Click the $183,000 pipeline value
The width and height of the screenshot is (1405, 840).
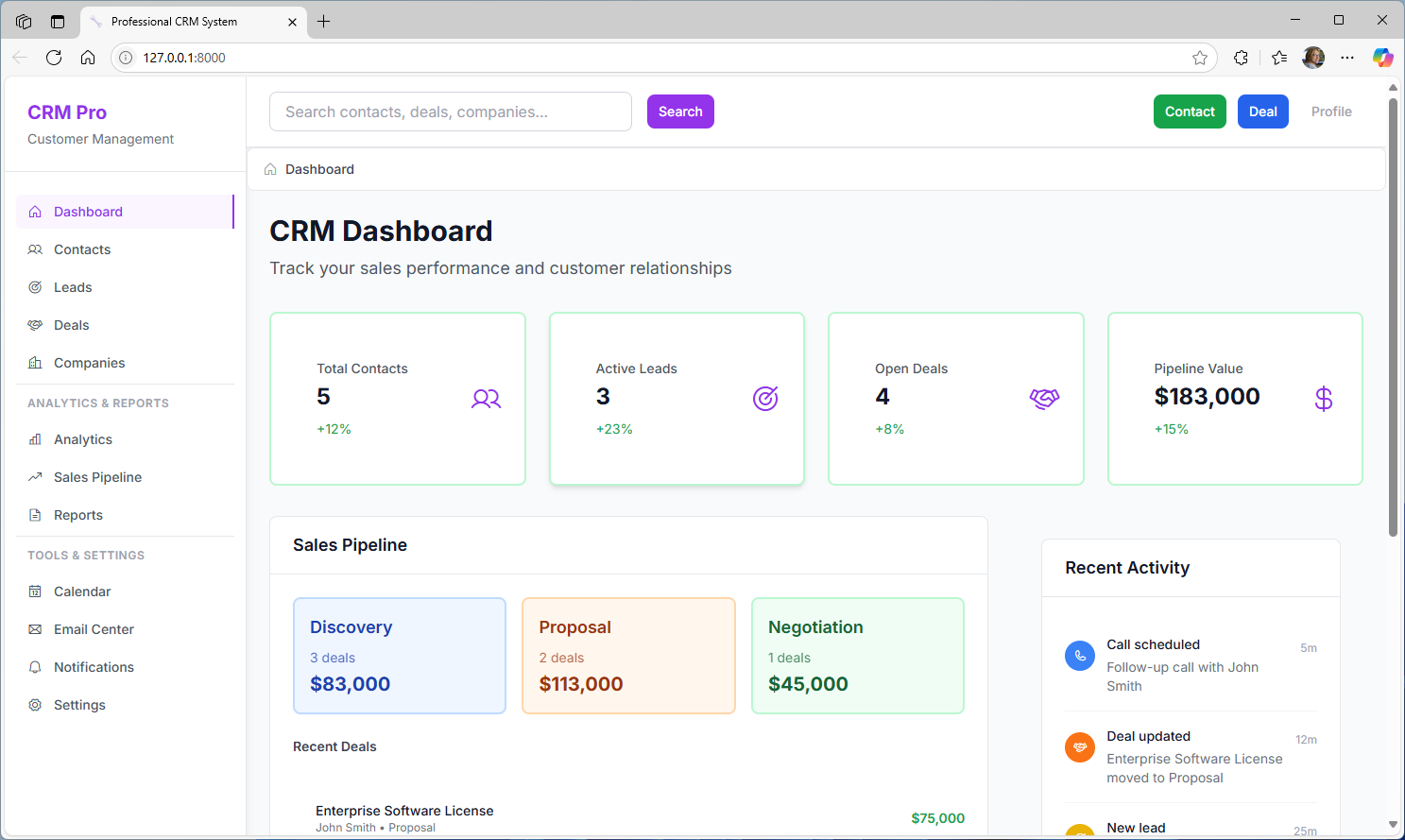1207,397
